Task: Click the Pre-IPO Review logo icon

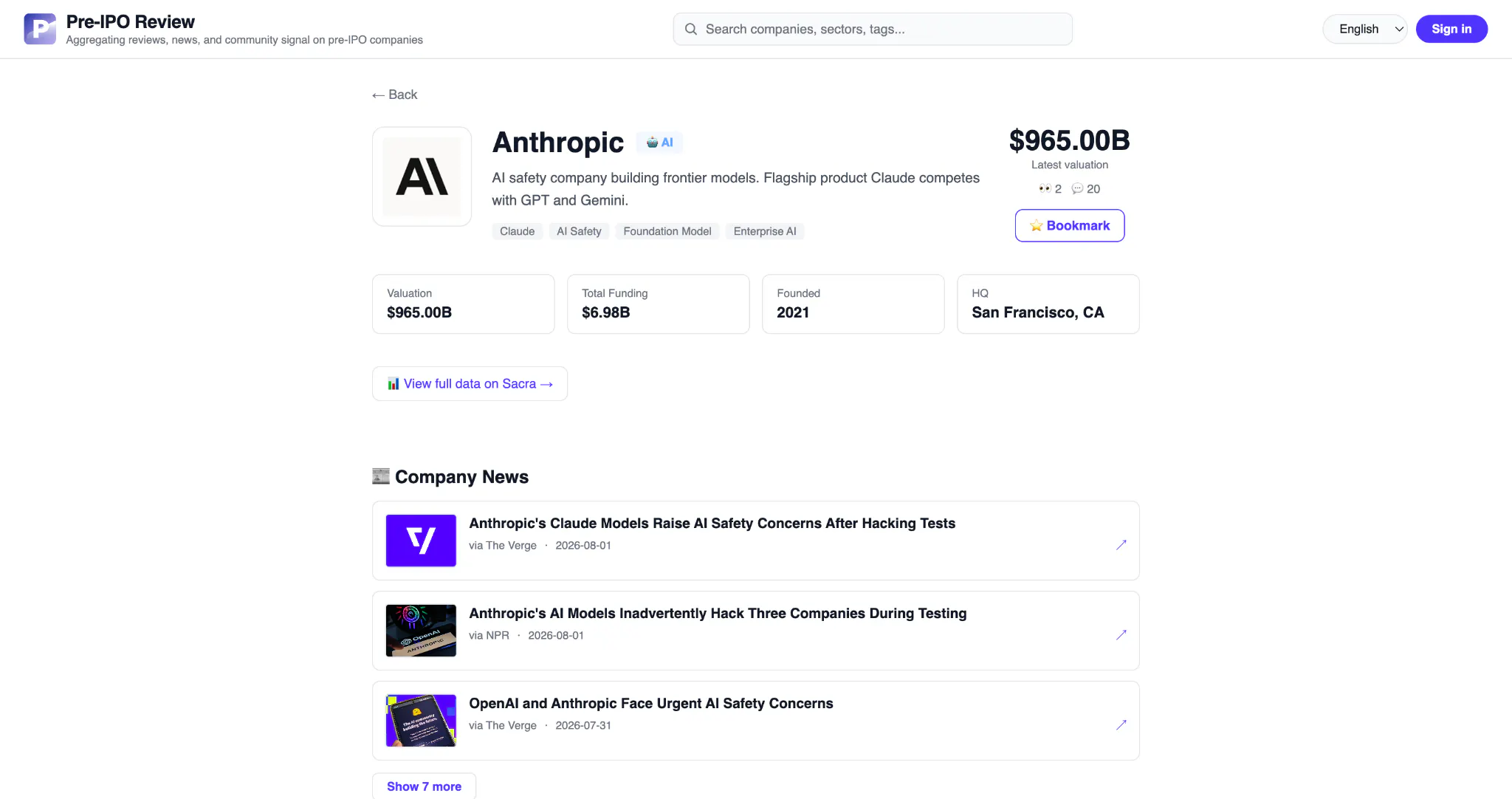Action: (x=40, y=29)
